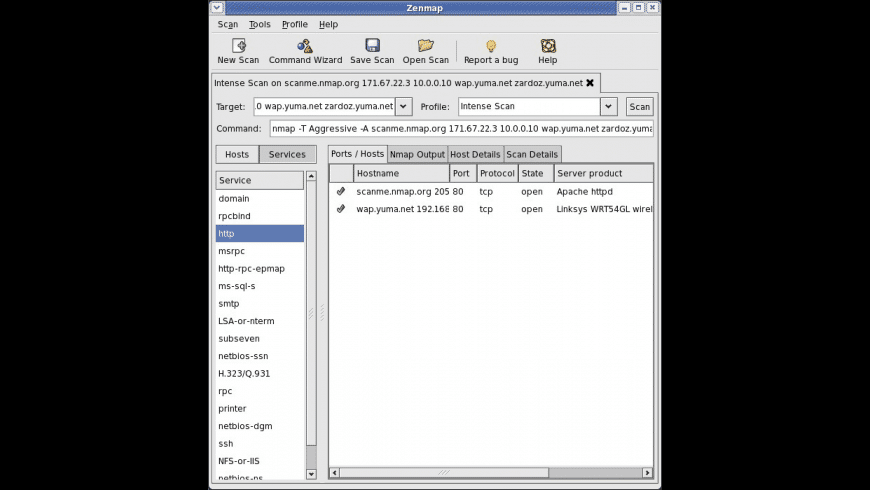The width and height of the screenshot is (870, 490).
Task: Click the Open Scan folder icon
Action: click(426, 46)
